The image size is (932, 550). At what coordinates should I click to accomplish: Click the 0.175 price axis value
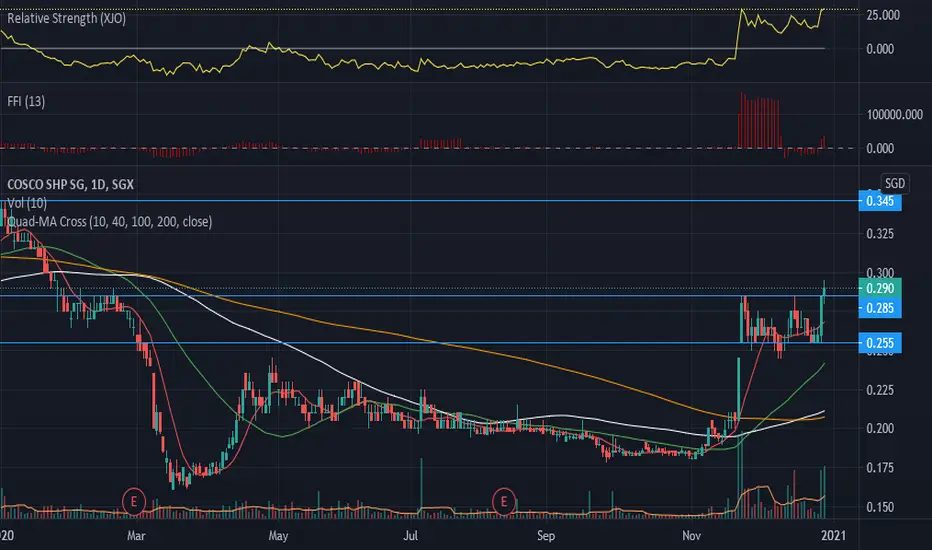click(x=880, y=468)
